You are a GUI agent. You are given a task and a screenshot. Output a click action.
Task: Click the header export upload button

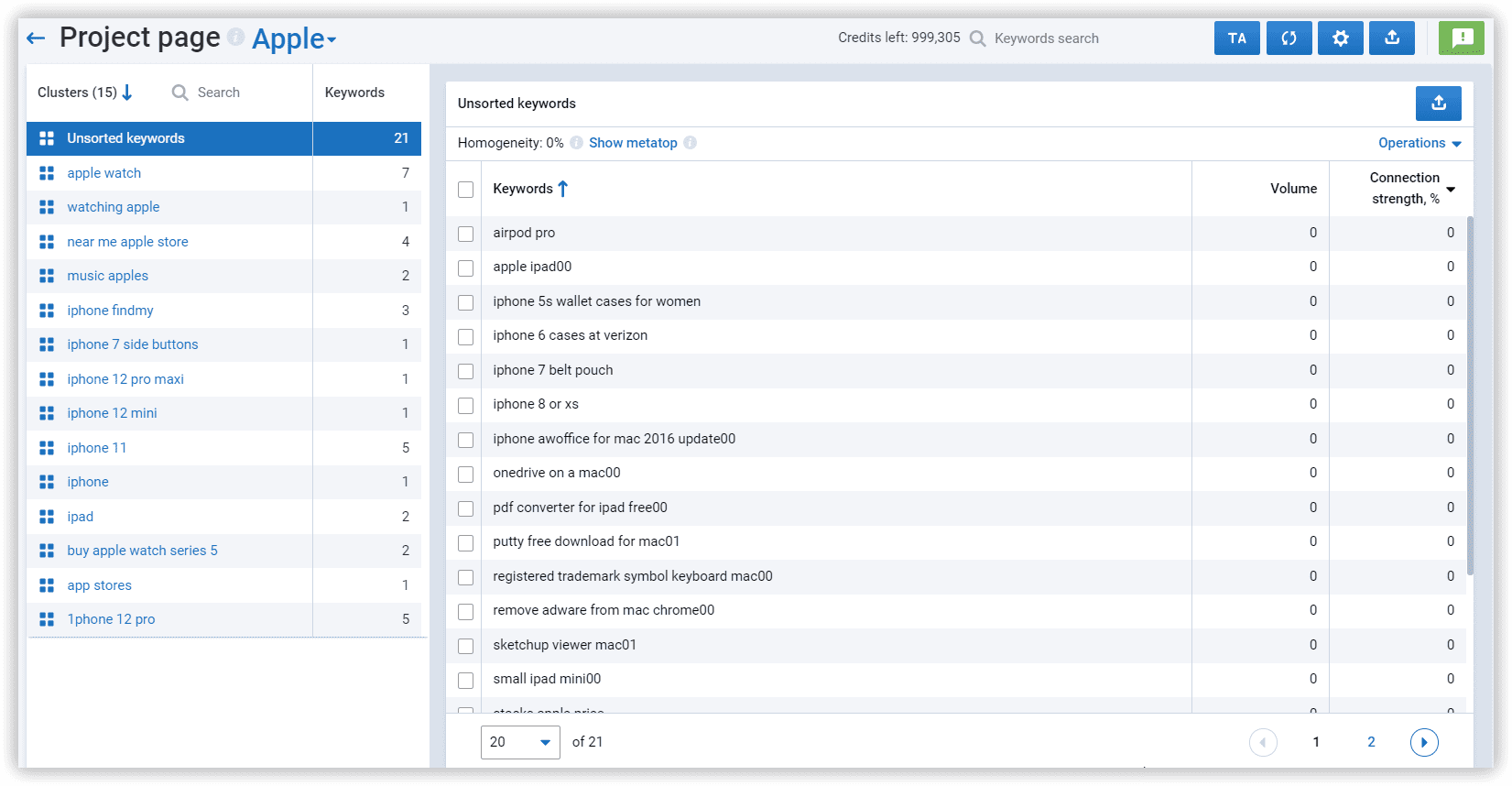[x=1392, y=38]
